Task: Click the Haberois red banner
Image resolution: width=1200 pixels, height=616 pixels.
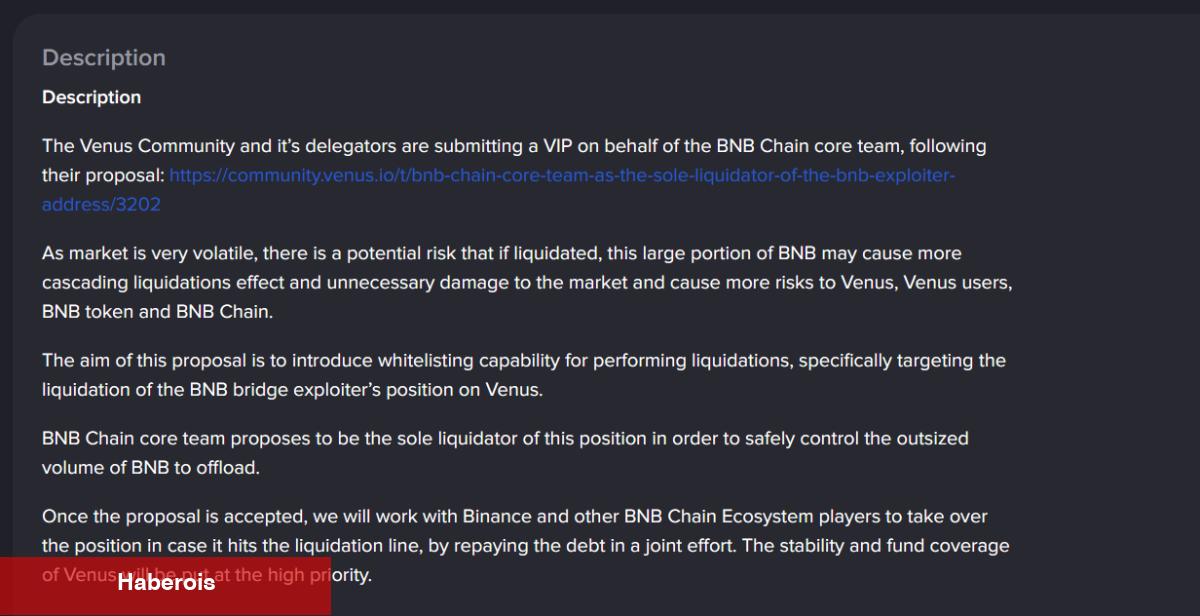Action: (x=165, y=585)
